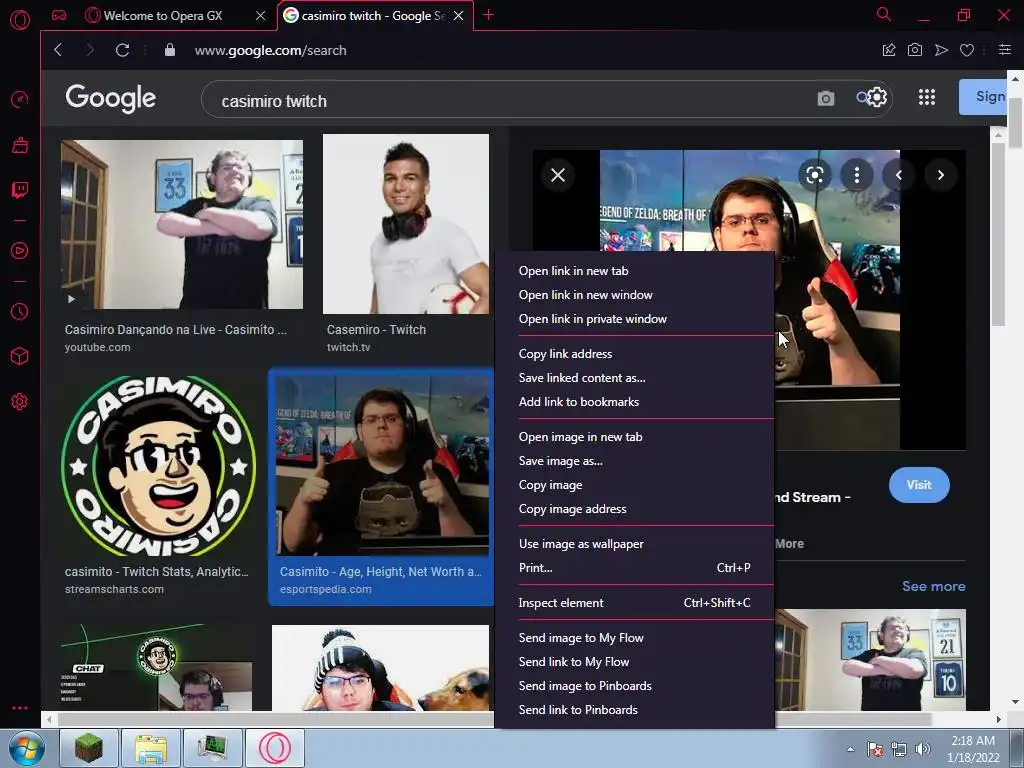Open File Explorer from taskbar

click(151, 748)
